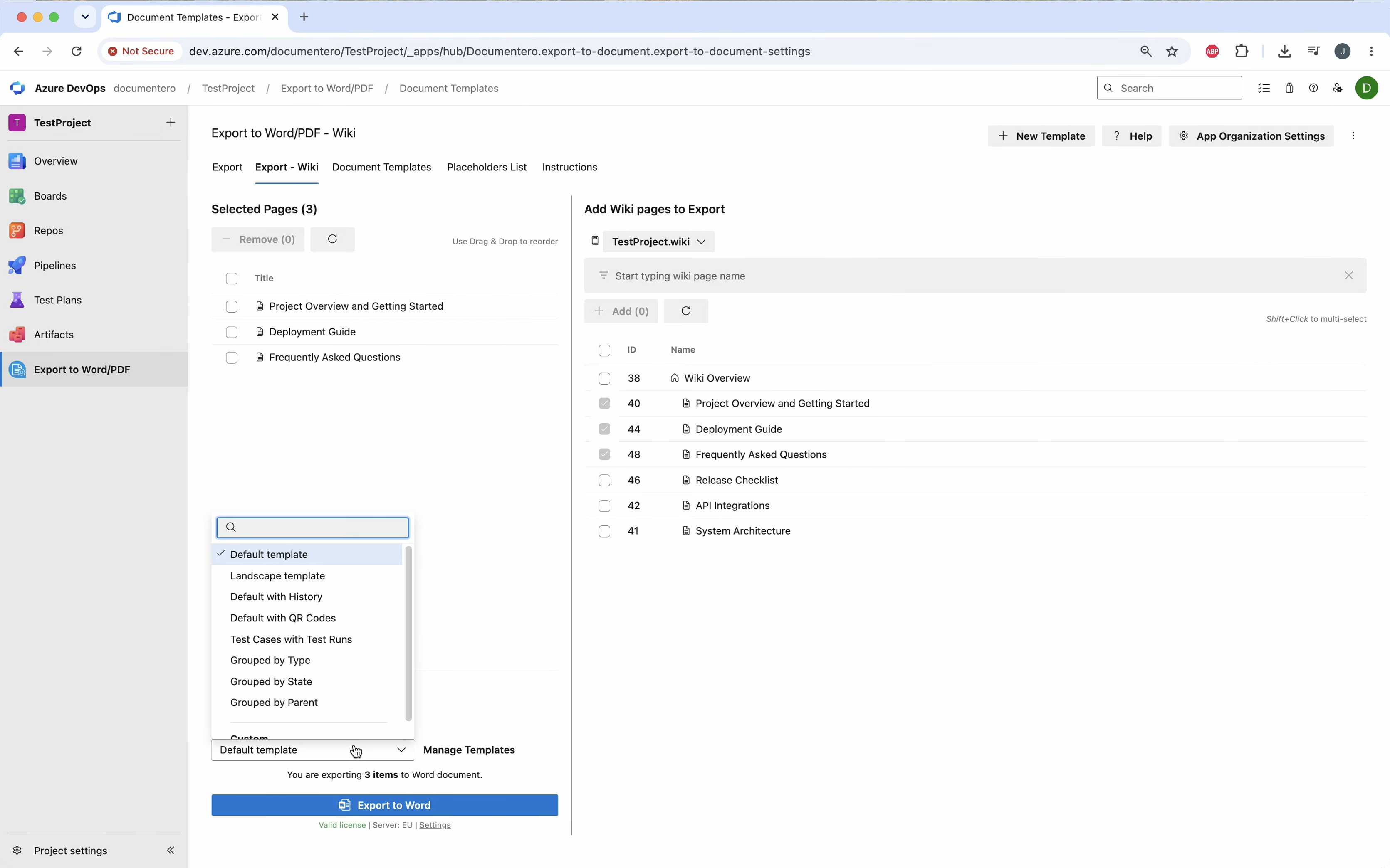
Task: Switch to the Export - Wiki tab
Action: 287,167
